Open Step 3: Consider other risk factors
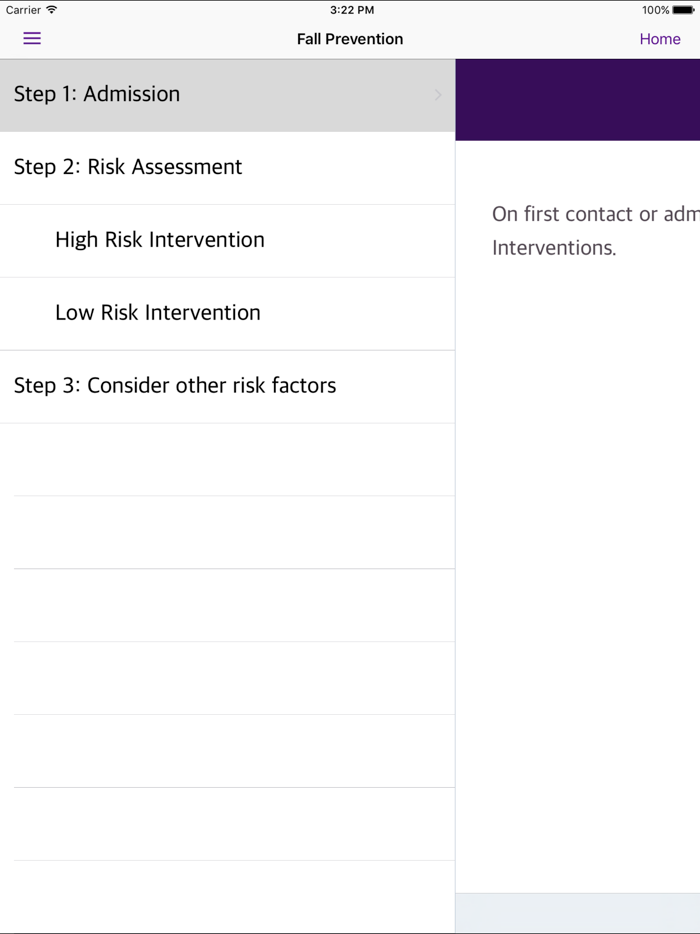This screenshot has height=934, width=700. point(175,386)
